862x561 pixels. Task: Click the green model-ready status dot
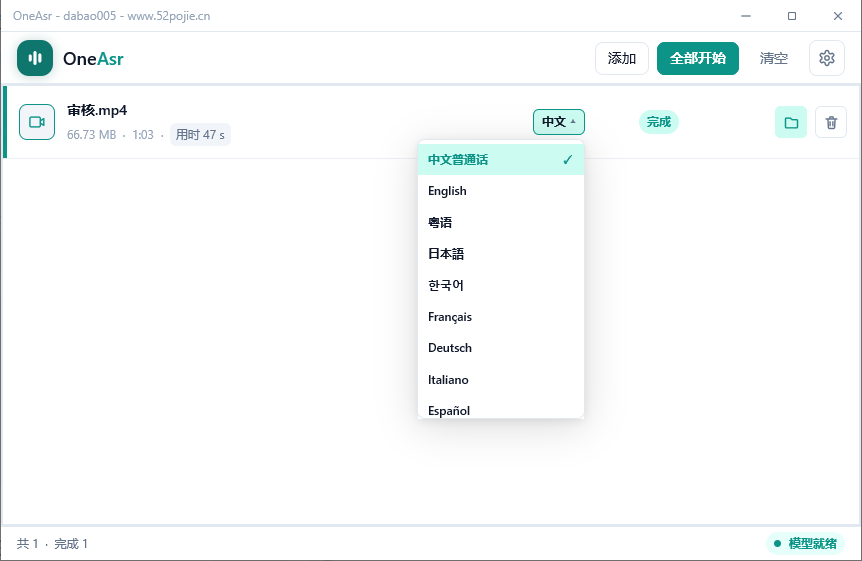777,543
